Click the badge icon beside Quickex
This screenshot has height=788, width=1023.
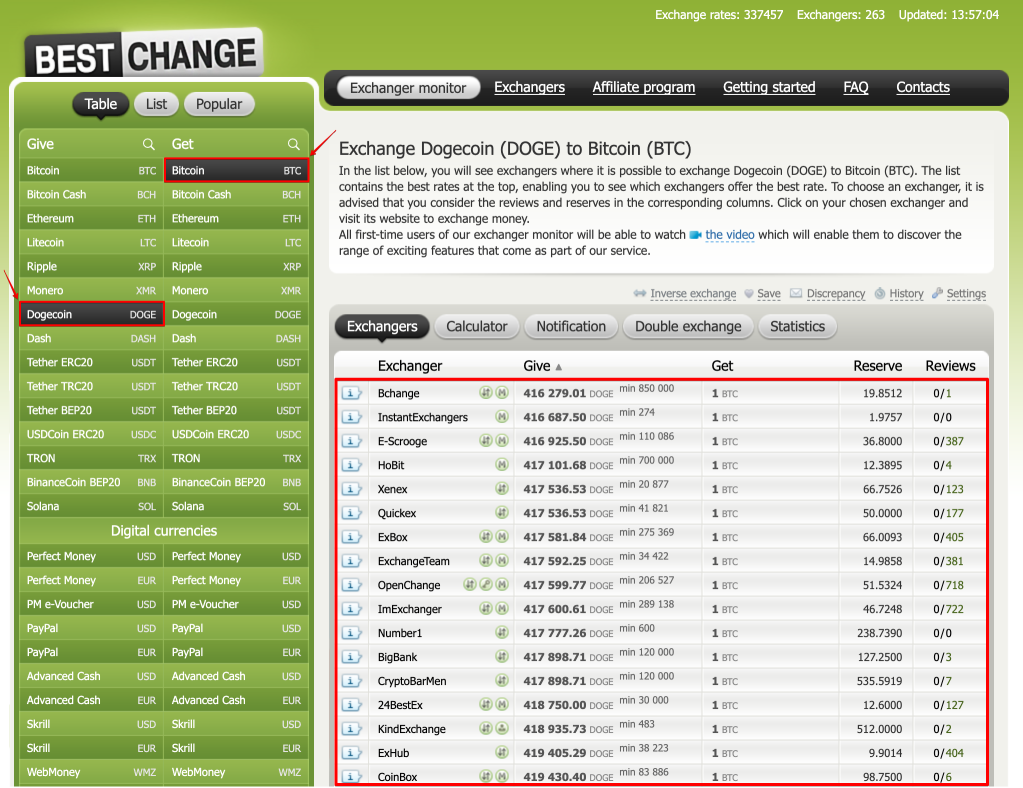pos(502,513)
